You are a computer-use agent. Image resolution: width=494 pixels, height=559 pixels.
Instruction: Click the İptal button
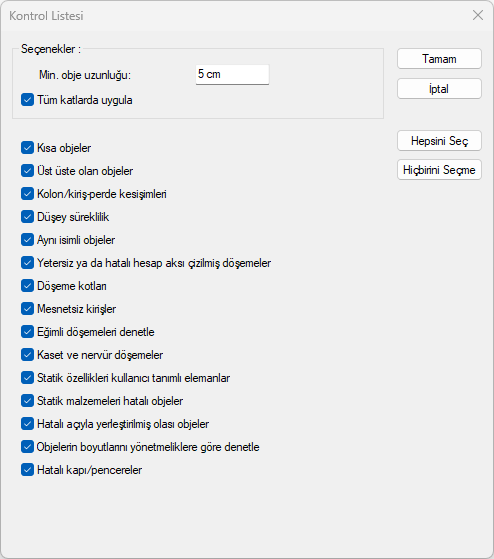439,89
